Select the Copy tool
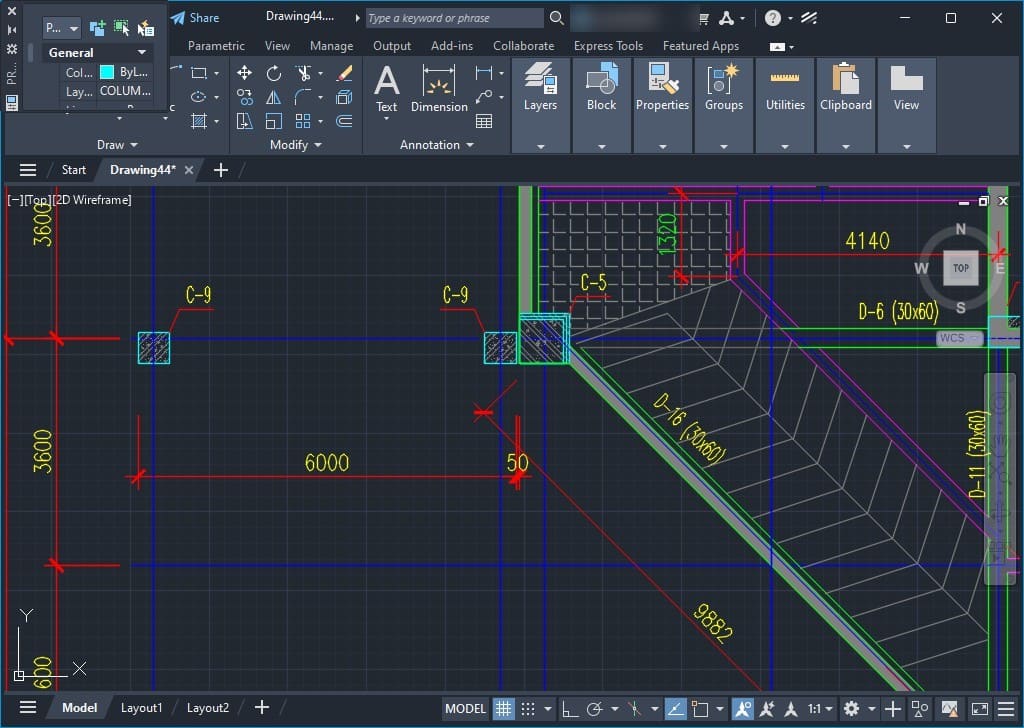 (x=244, y=97)
